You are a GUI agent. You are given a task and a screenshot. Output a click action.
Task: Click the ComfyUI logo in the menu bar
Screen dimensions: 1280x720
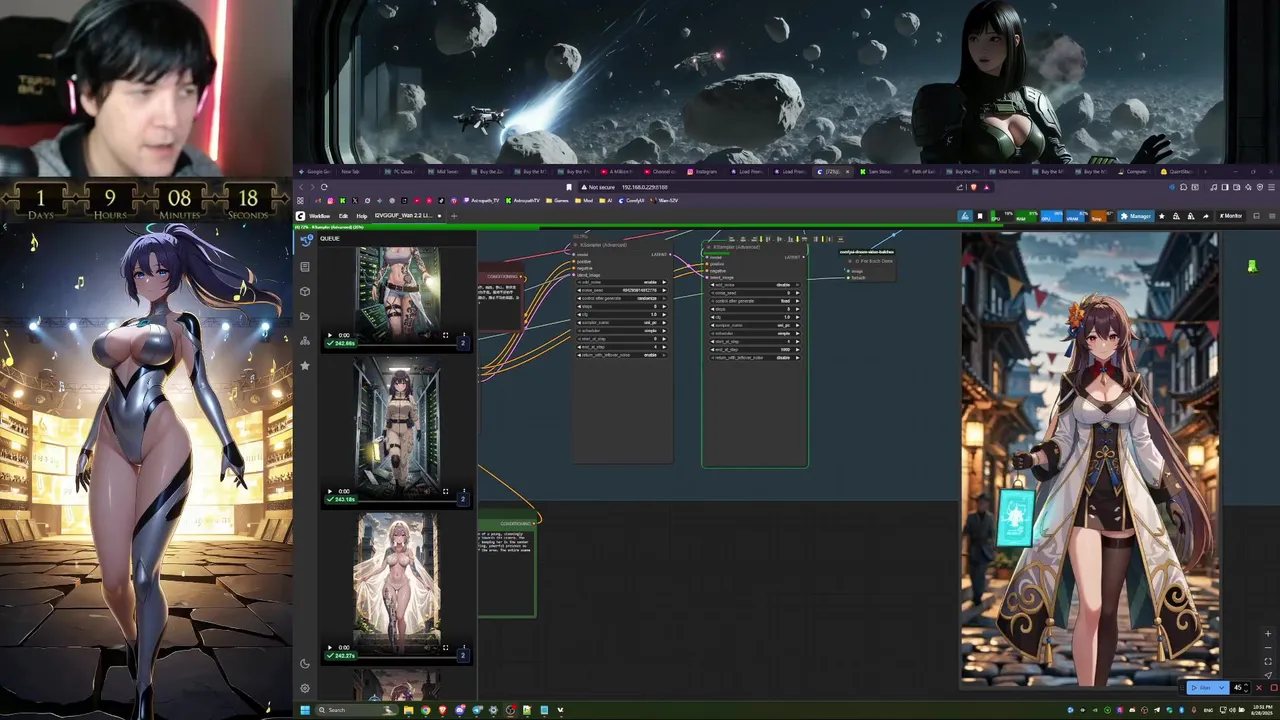coord(300,216)
